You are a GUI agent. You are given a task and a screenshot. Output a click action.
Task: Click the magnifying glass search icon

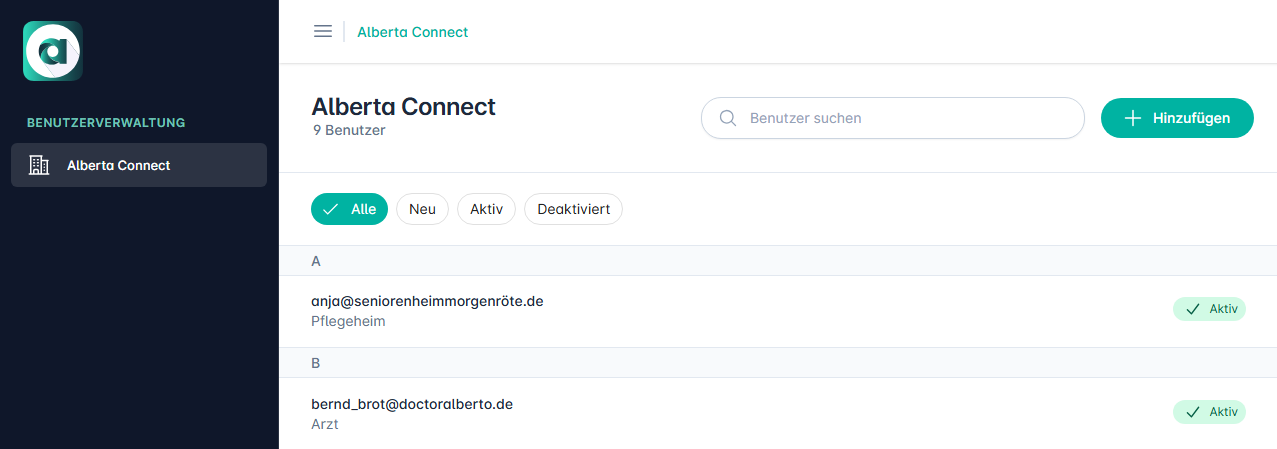(728, 118)
